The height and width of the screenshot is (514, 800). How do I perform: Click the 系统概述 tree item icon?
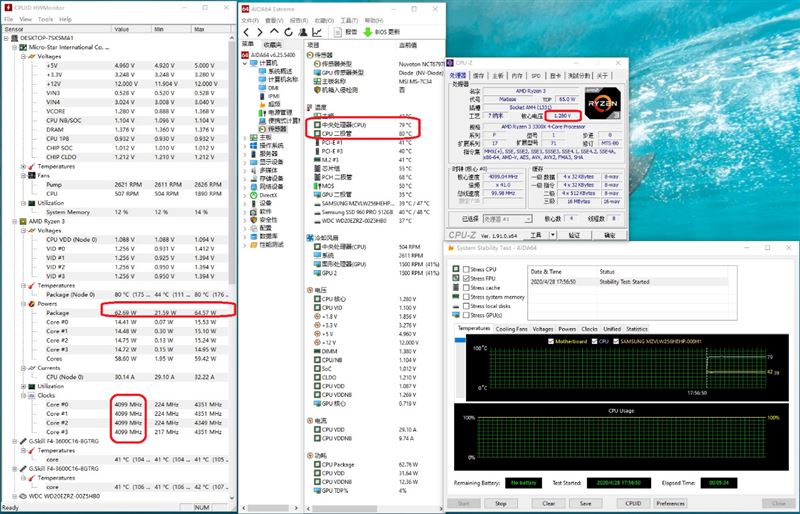click(x=263, y=71)
